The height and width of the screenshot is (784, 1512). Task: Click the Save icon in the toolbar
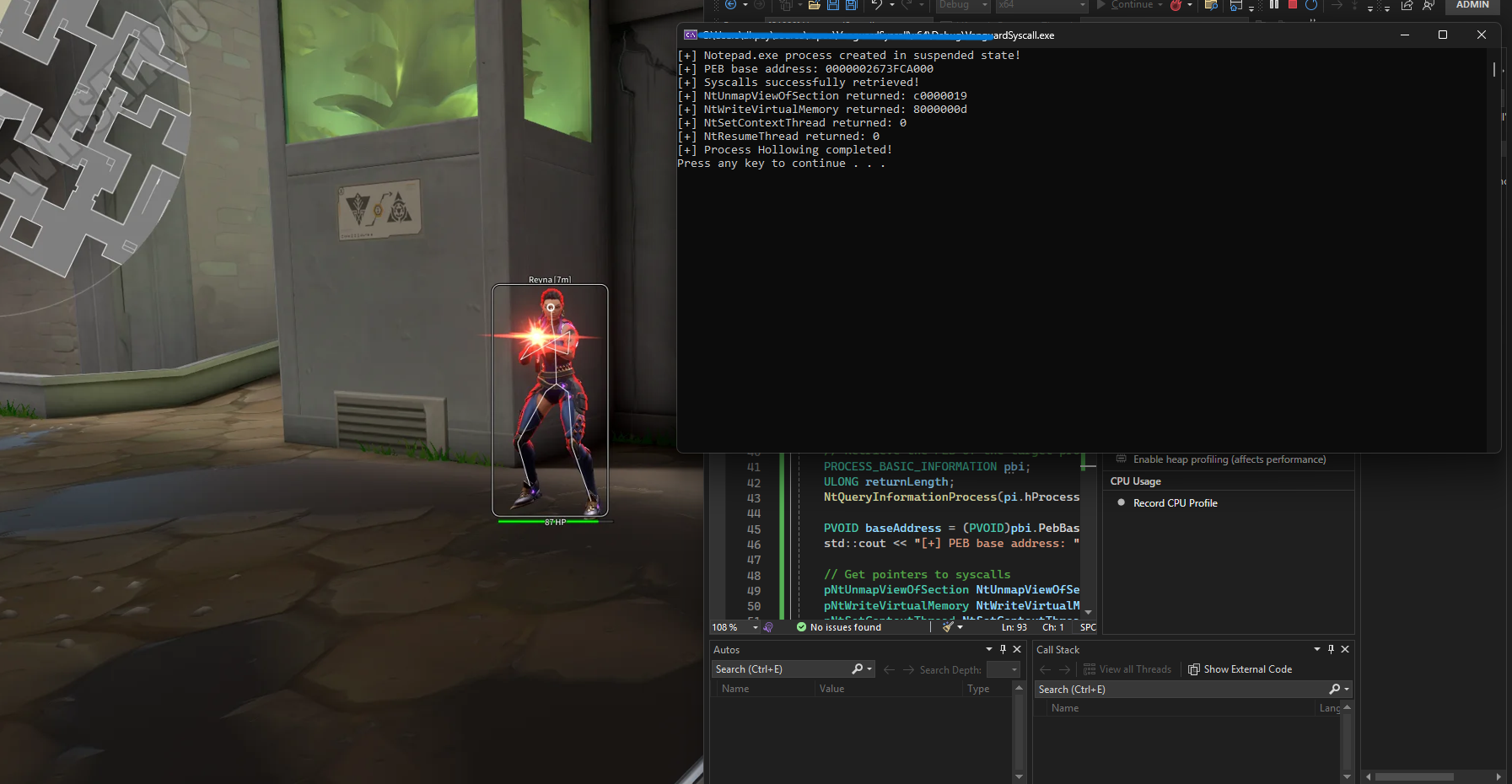point(833,4)
